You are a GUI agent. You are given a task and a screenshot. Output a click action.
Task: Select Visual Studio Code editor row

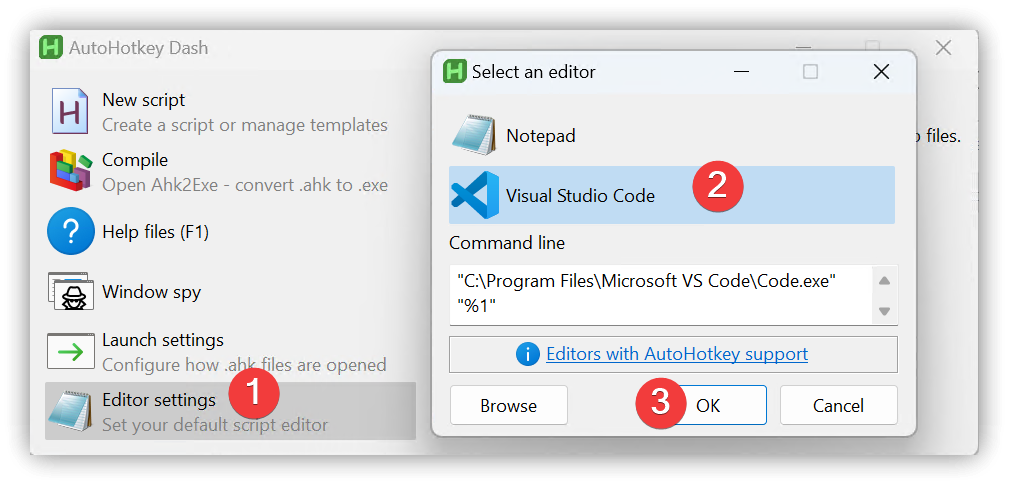coord(672,195)
